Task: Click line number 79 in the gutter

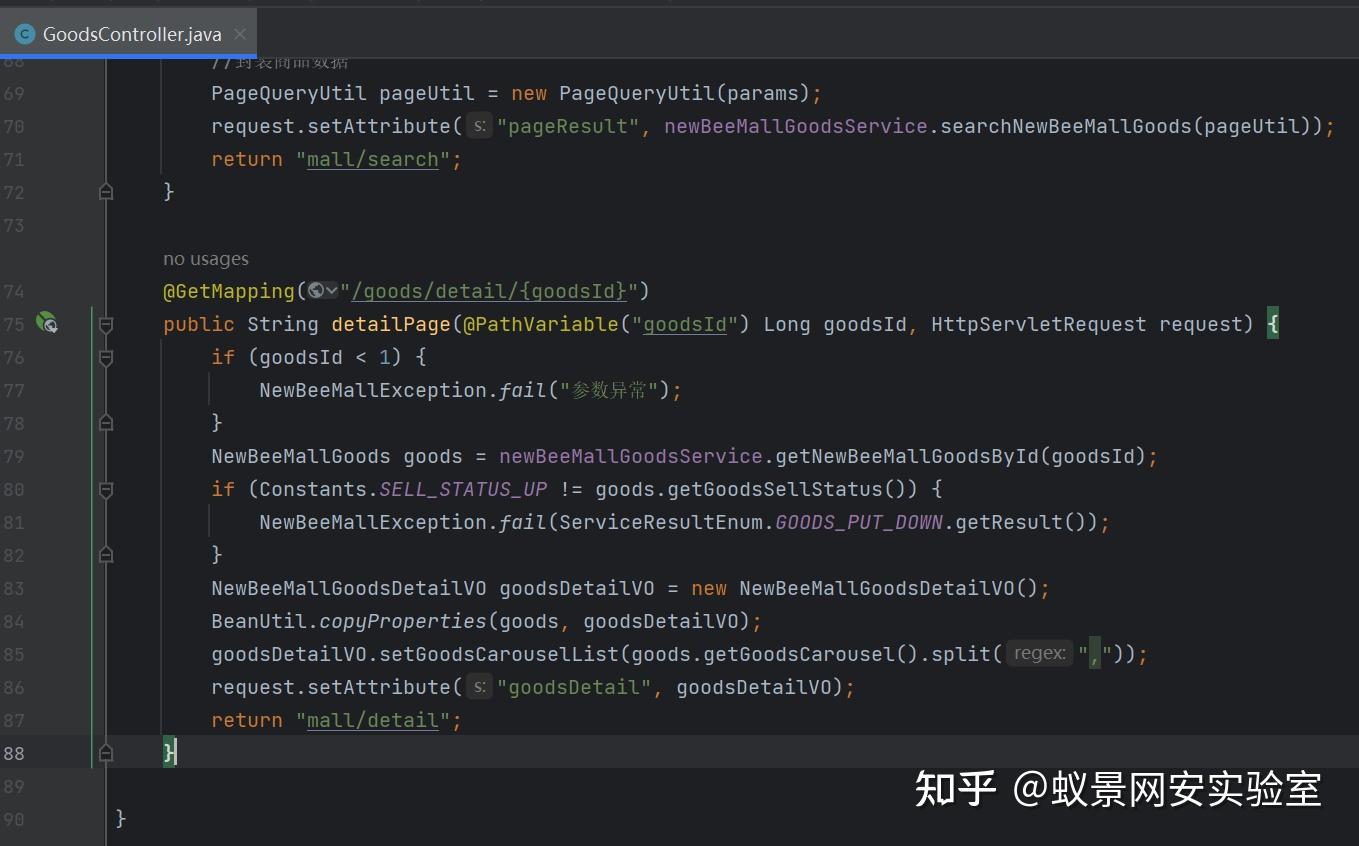Action: [14, 456]
